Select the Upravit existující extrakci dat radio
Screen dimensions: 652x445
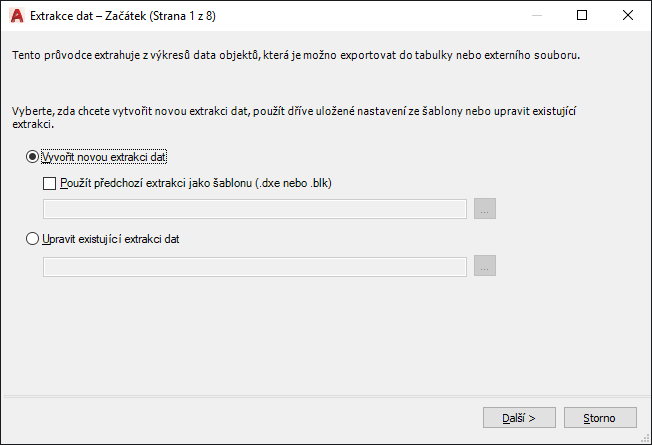pos(33,239)
